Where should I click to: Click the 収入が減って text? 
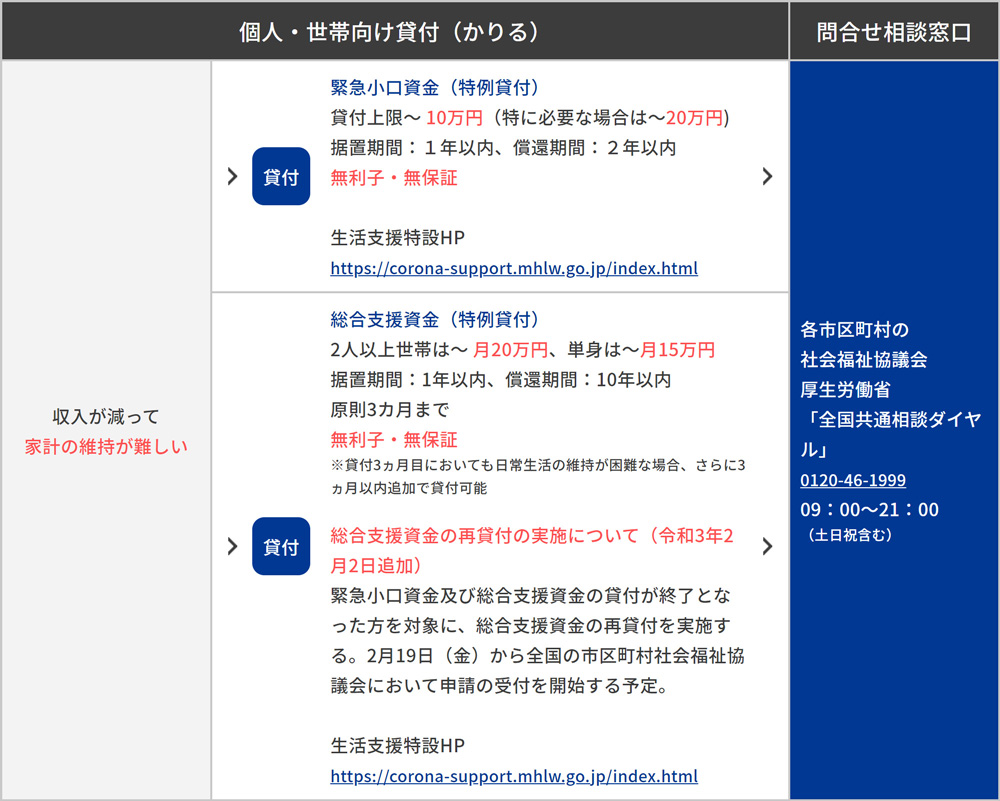[106, 417]
